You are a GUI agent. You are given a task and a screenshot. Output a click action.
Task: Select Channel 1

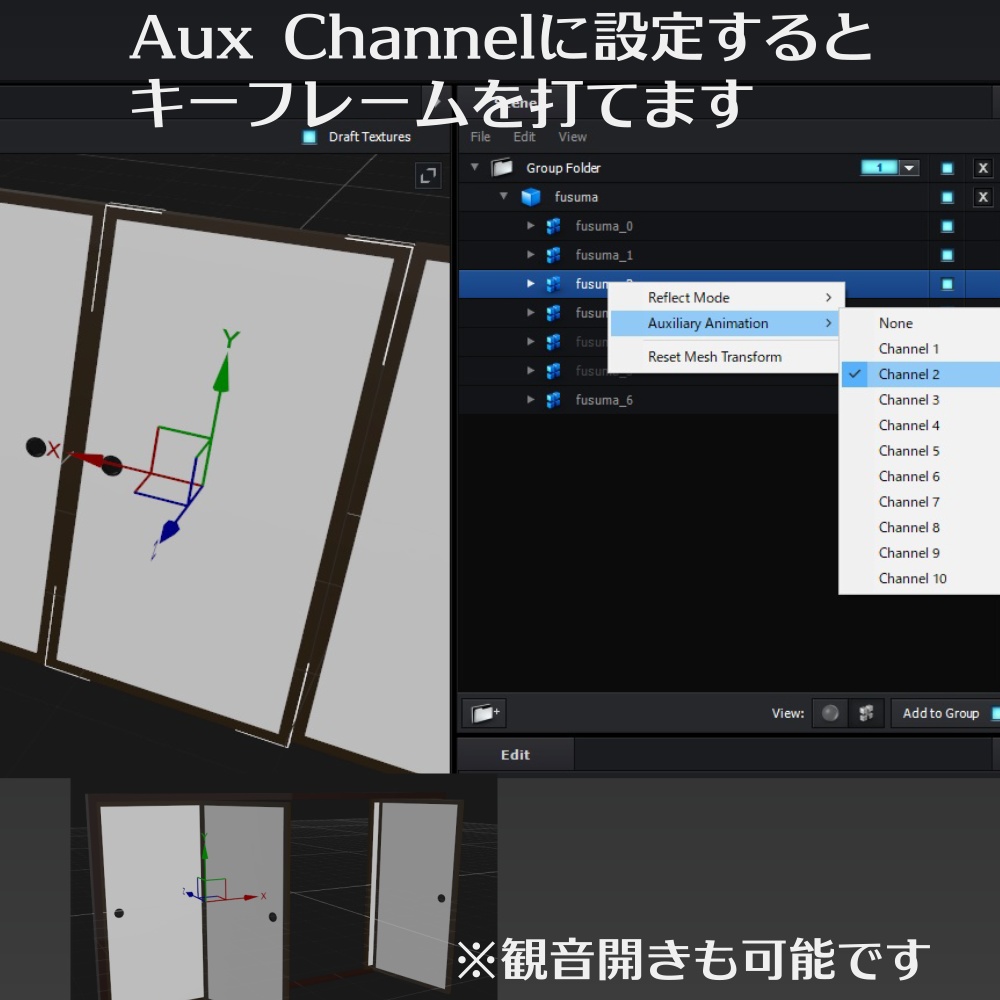[920, 348]
